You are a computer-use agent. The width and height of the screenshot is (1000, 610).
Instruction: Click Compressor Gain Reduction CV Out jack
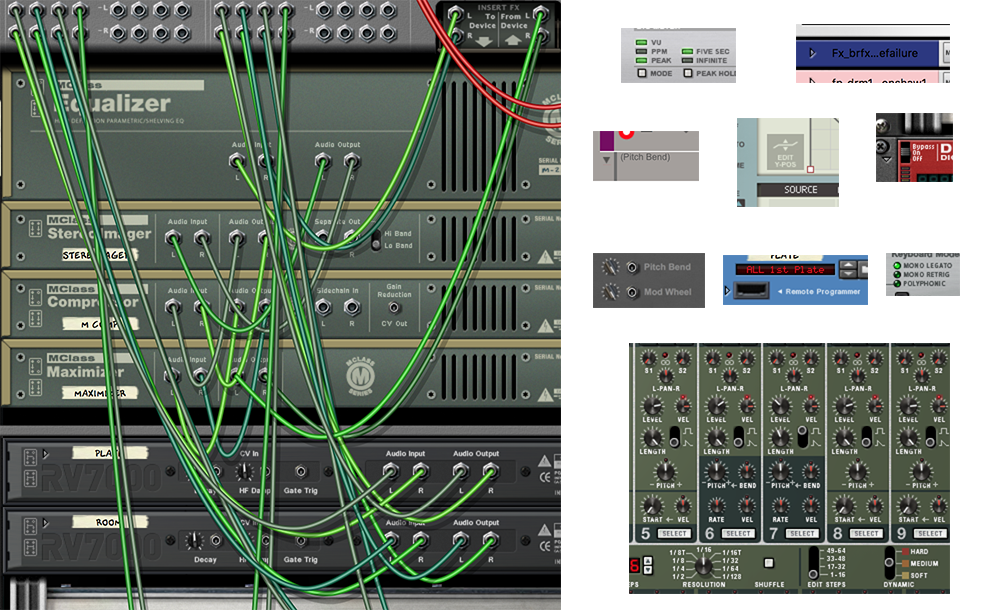point(394,308)
